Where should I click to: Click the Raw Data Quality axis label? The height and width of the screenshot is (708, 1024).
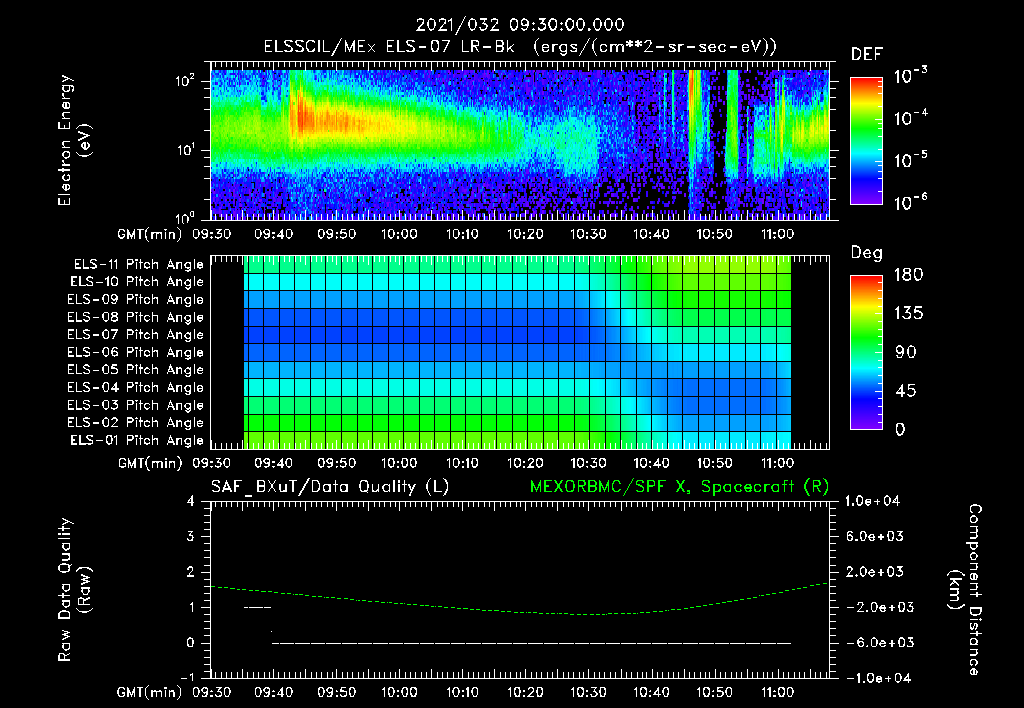coord(74,590)
